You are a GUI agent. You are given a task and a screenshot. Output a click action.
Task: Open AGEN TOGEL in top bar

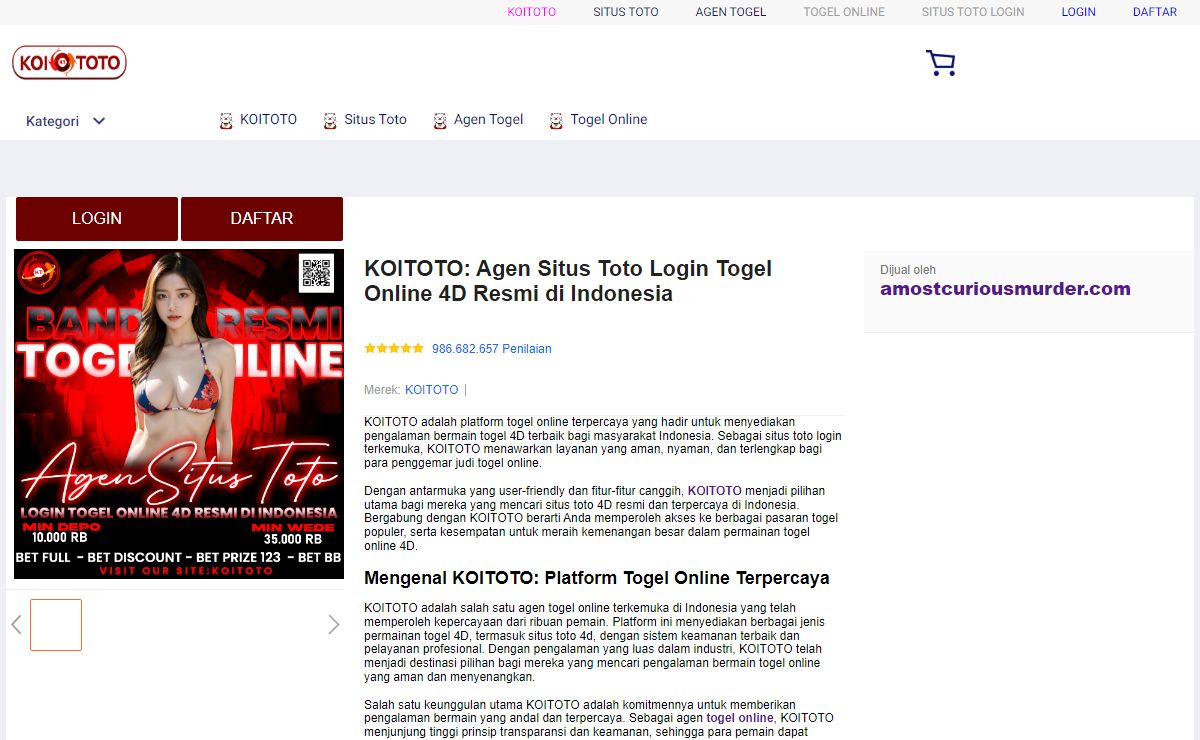tap(731, 12)
